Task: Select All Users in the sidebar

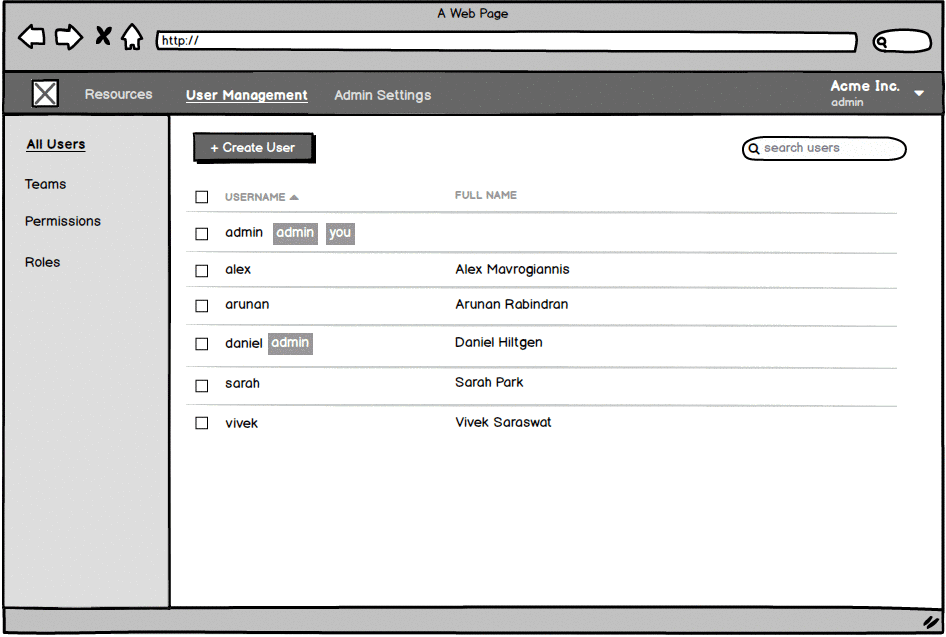Action: click(56, 144)
